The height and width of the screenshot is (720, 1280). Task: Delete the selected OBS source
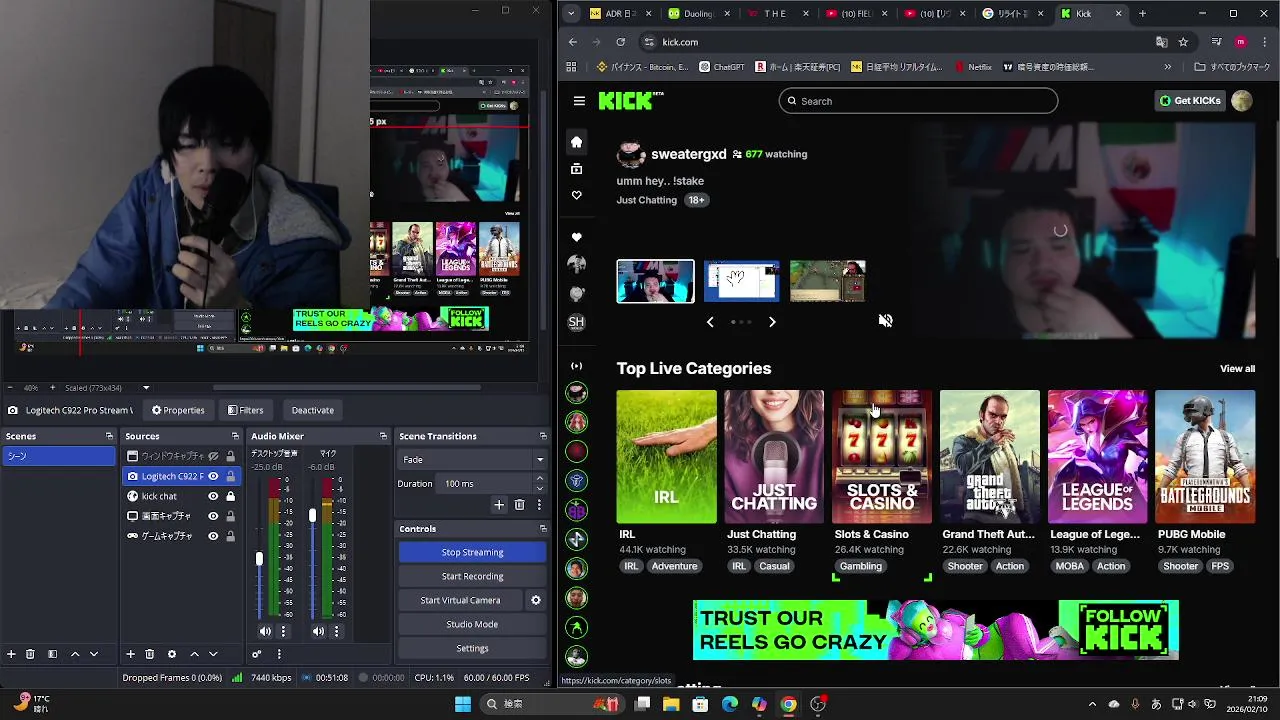coord(149,654)
